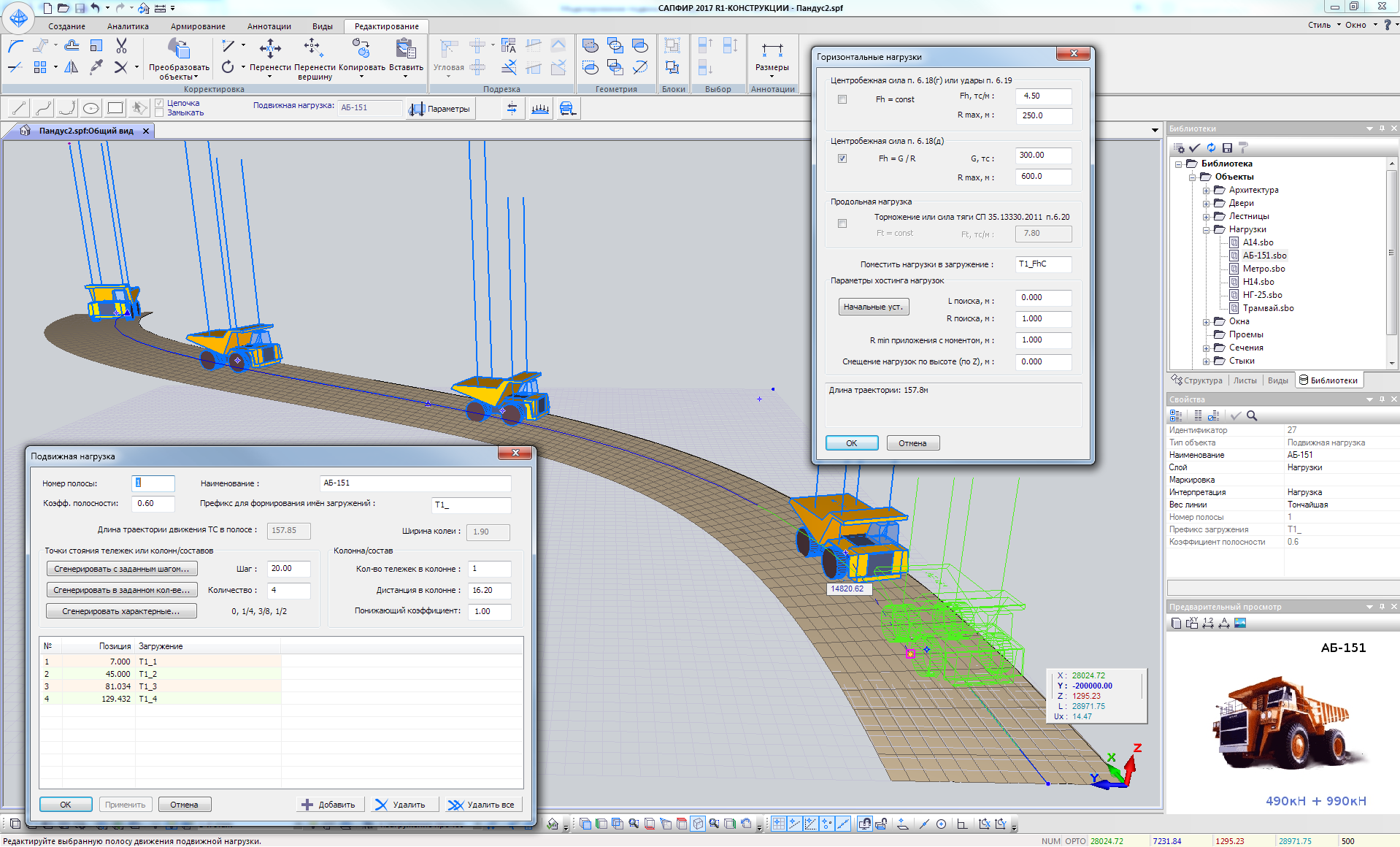Collapse the Нагрузки tree folder
This screenshot has width=1400, height=847.
point(1206,230)
